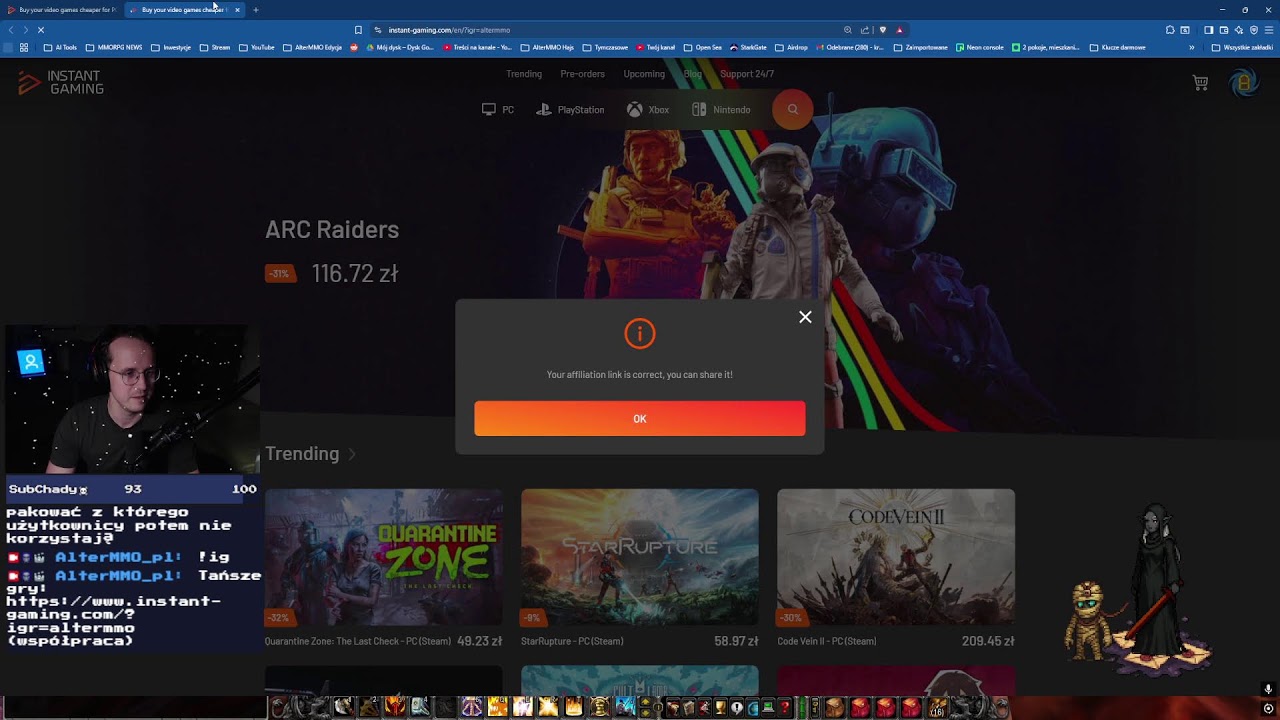Open the Brave Wallet icon
Image resolution: width=1280 pixels, height=720 pixels.
point(1223,30)
